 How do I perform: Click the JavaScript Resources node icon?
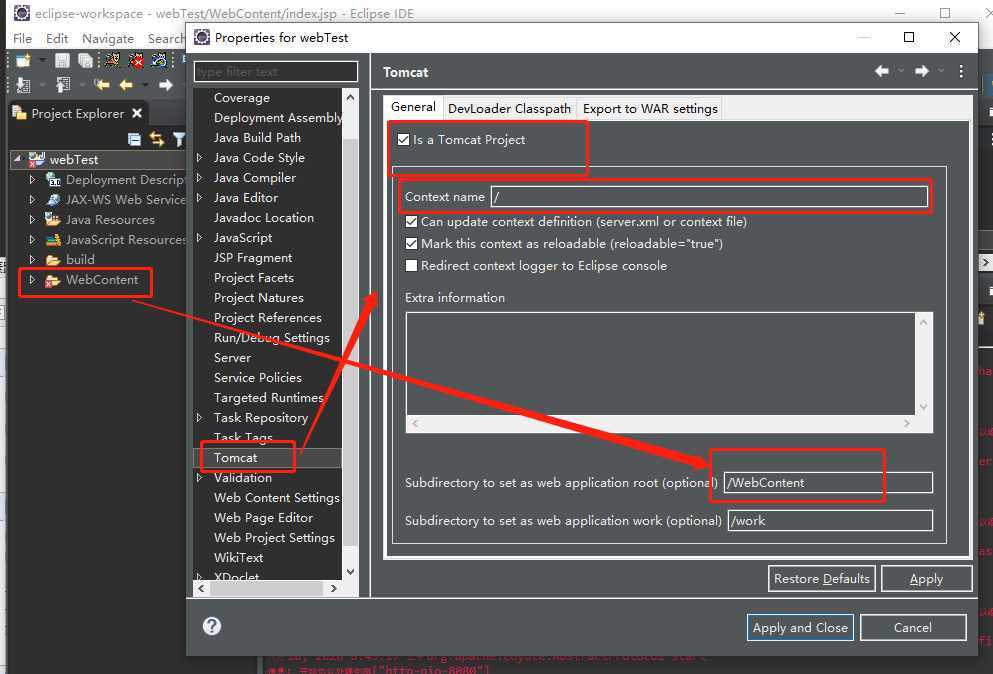[x=53, y=239]
